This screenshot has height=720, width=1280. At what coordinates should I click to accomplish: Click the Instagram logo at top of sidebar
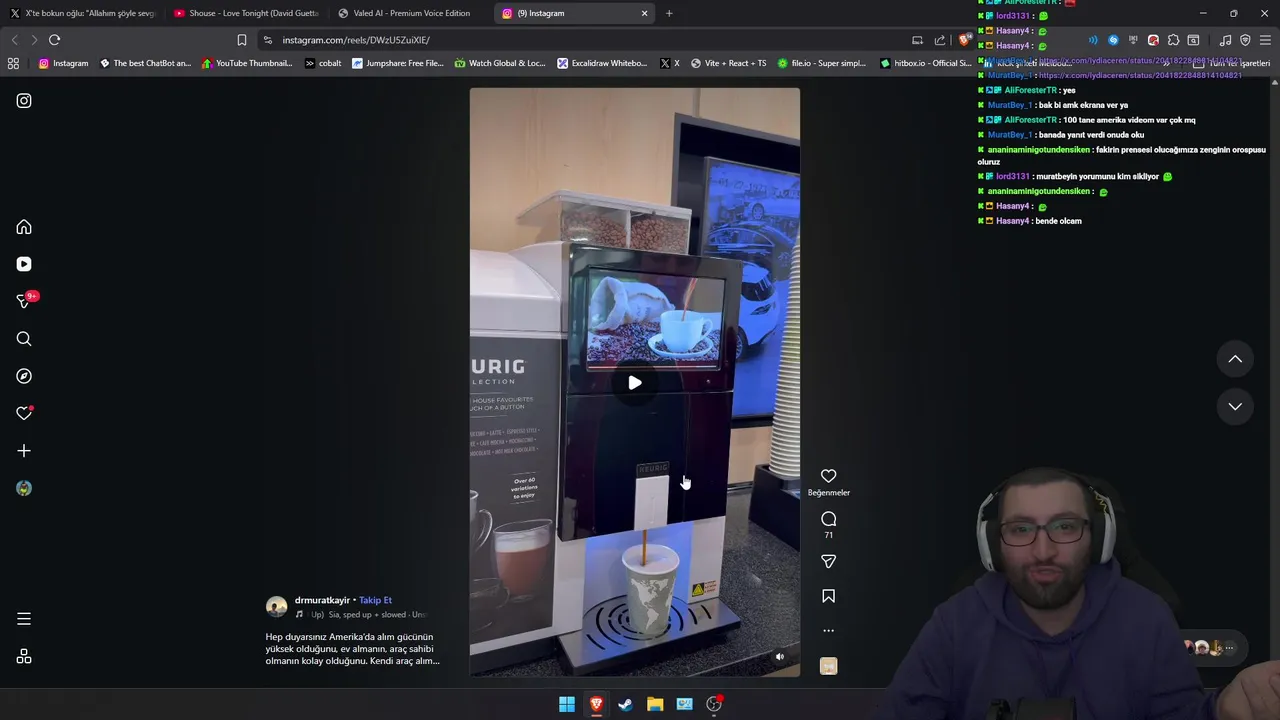coord(24,101)
